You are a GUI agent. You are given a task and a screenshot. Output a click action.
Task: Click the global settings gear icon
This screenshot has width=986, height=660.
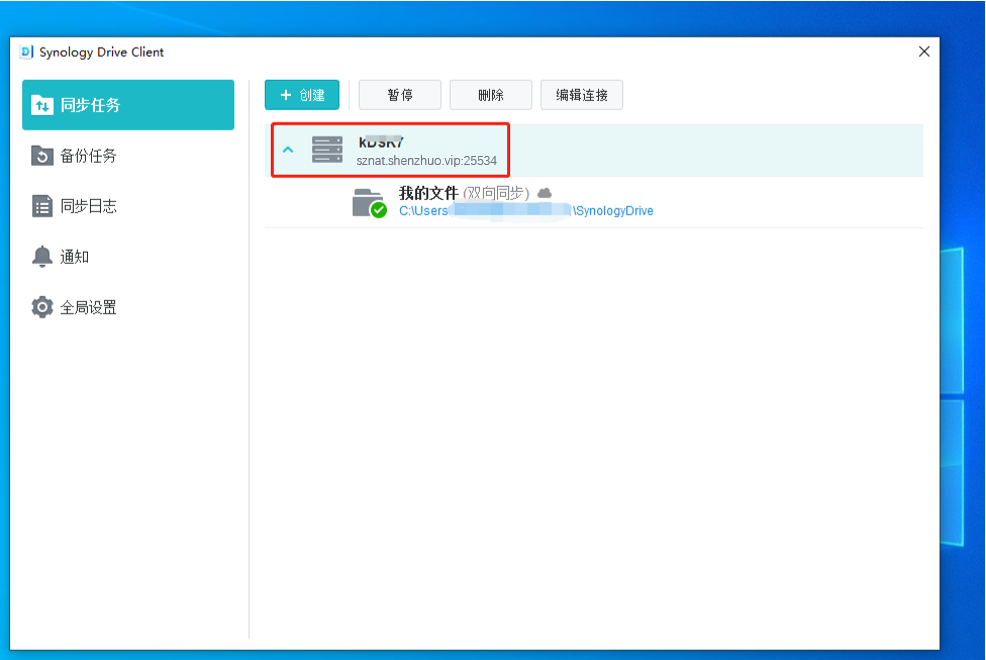42,307
